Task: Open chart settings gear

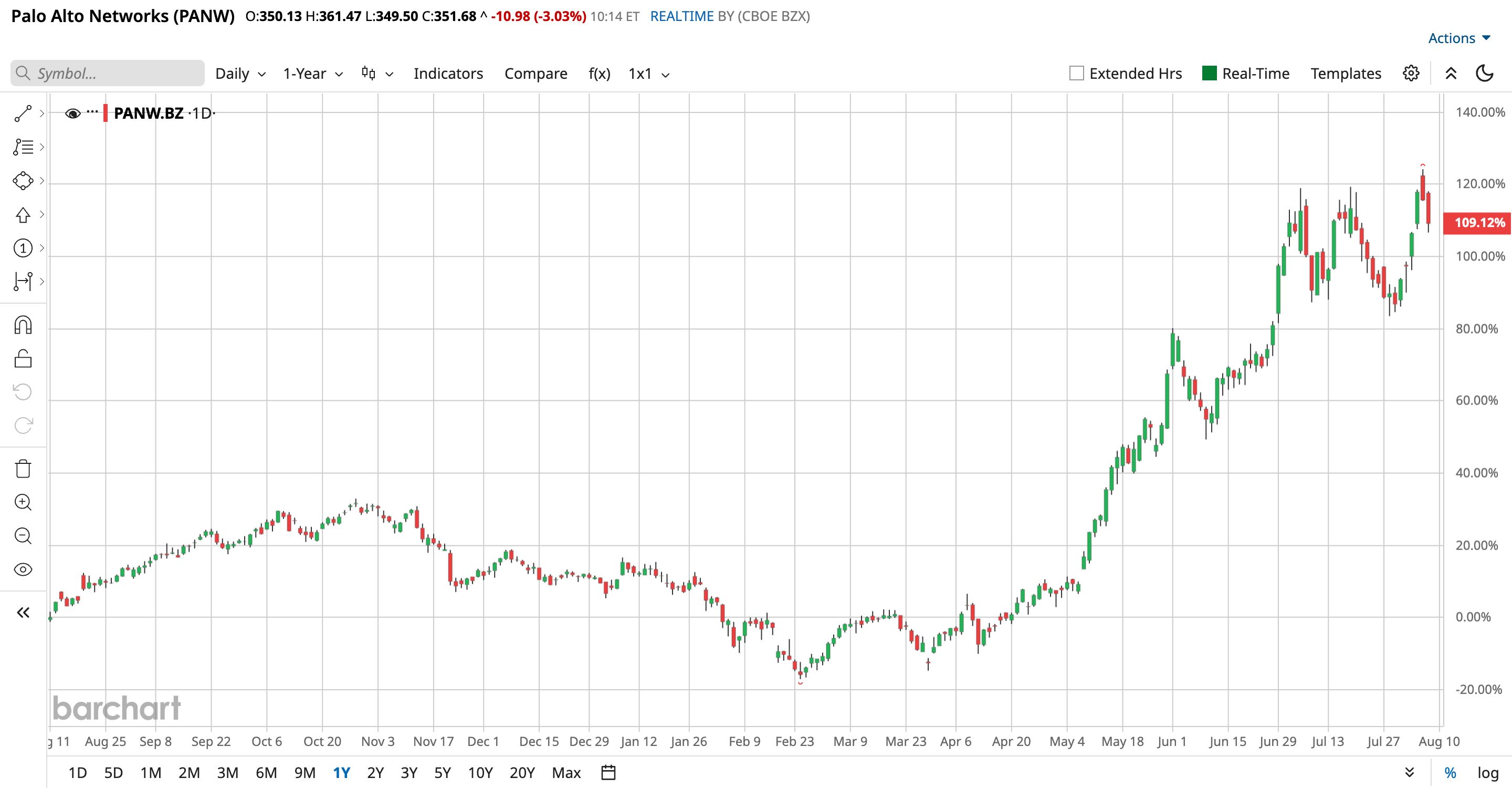Action: [1411, 74]
